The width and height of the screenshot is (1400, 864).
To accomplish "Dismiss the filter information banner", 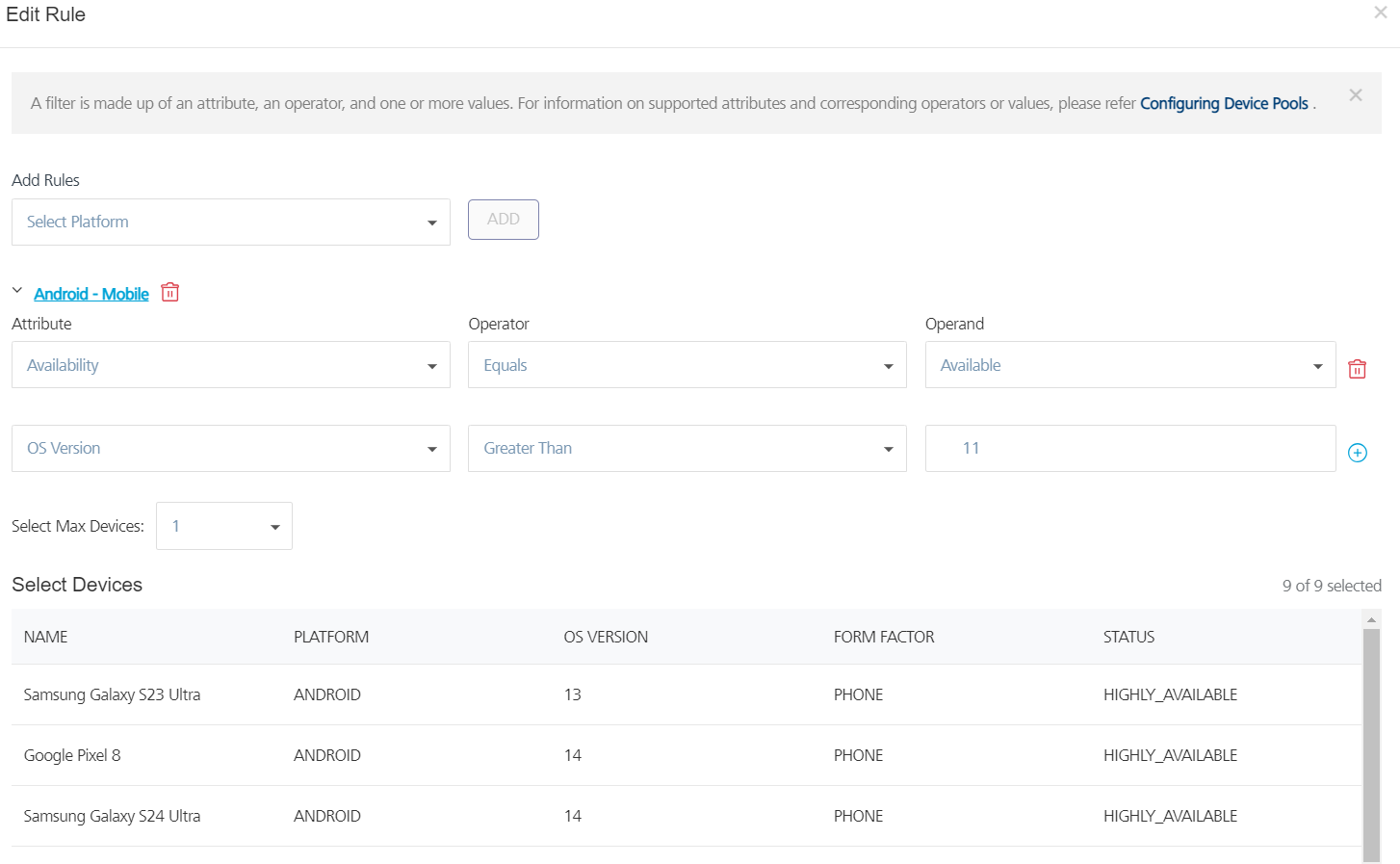I will [x=1355, y=95].
